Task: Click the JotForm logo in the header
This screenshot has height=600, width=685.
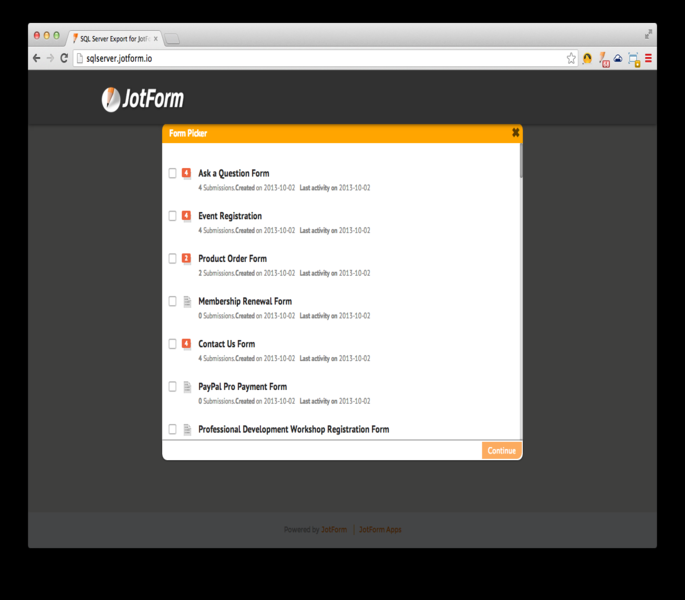Action: 142,99
